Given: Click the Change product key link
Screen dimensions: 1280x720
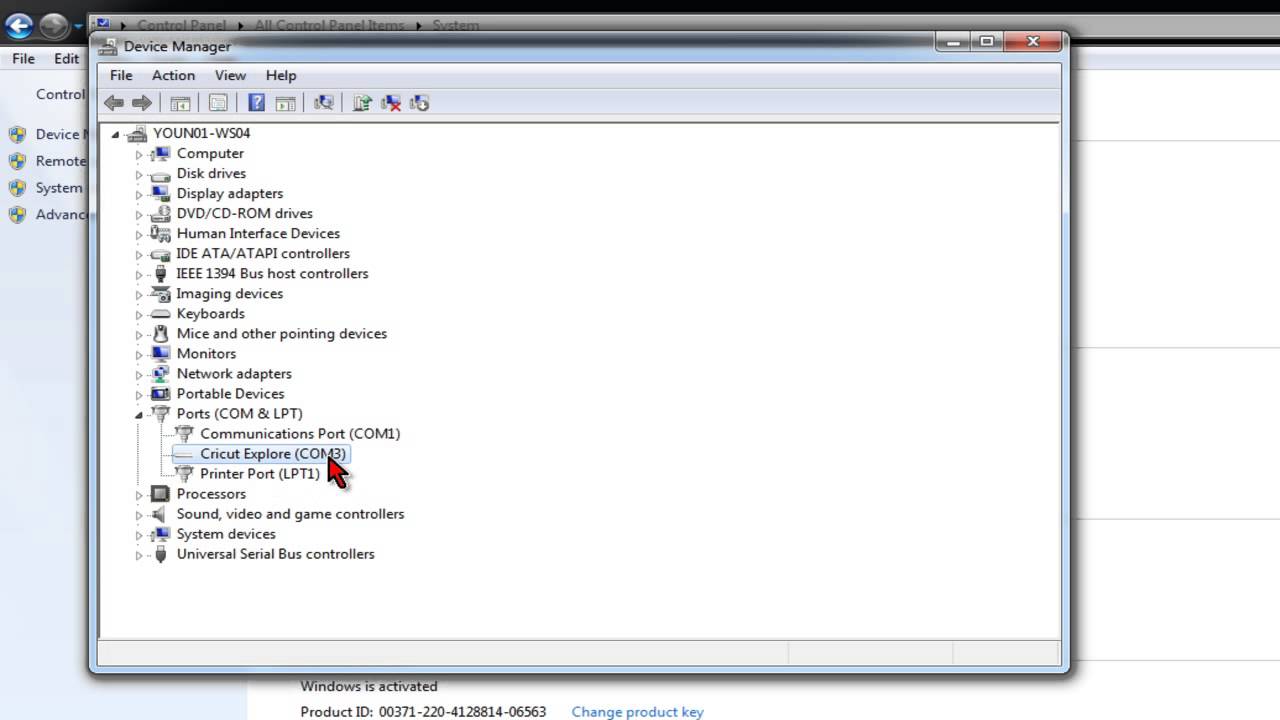Looking at the screenshot, I should [x=637, y=712].
